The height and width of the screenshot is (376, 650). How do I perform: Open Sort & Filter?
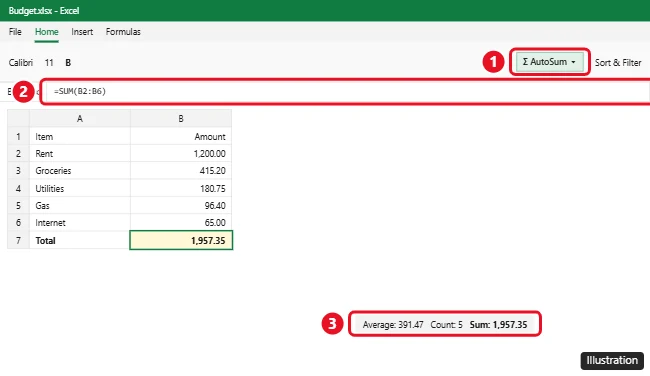point(618,63)
